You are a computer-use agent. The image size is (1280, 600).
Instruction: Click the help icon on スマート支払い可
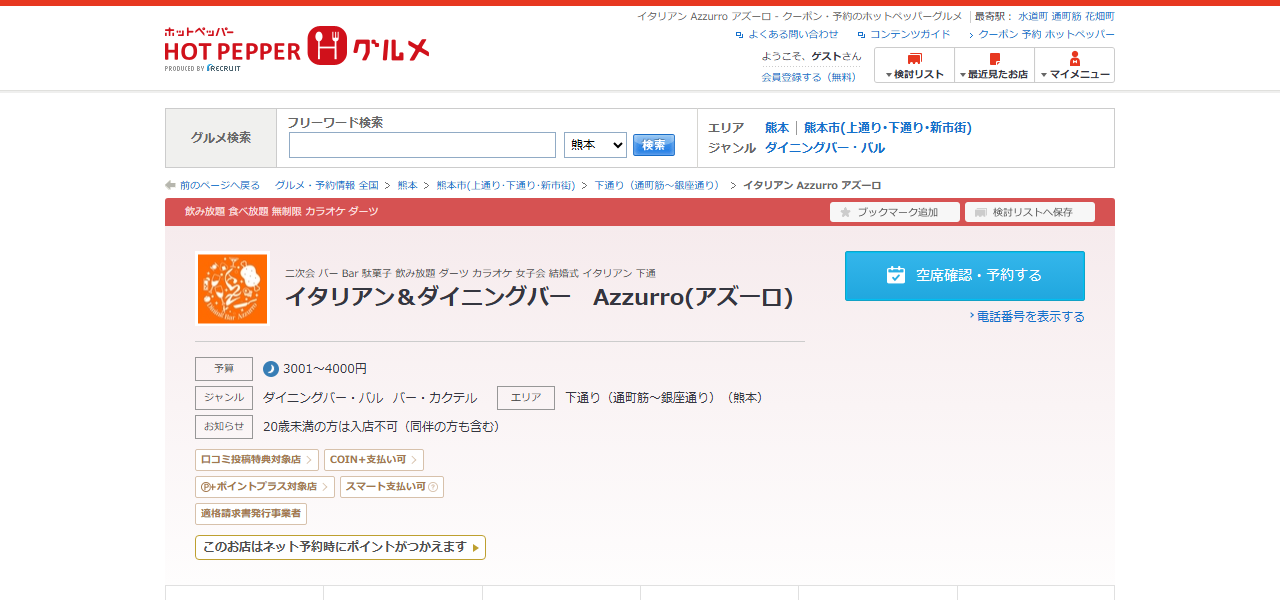point(433,487)
